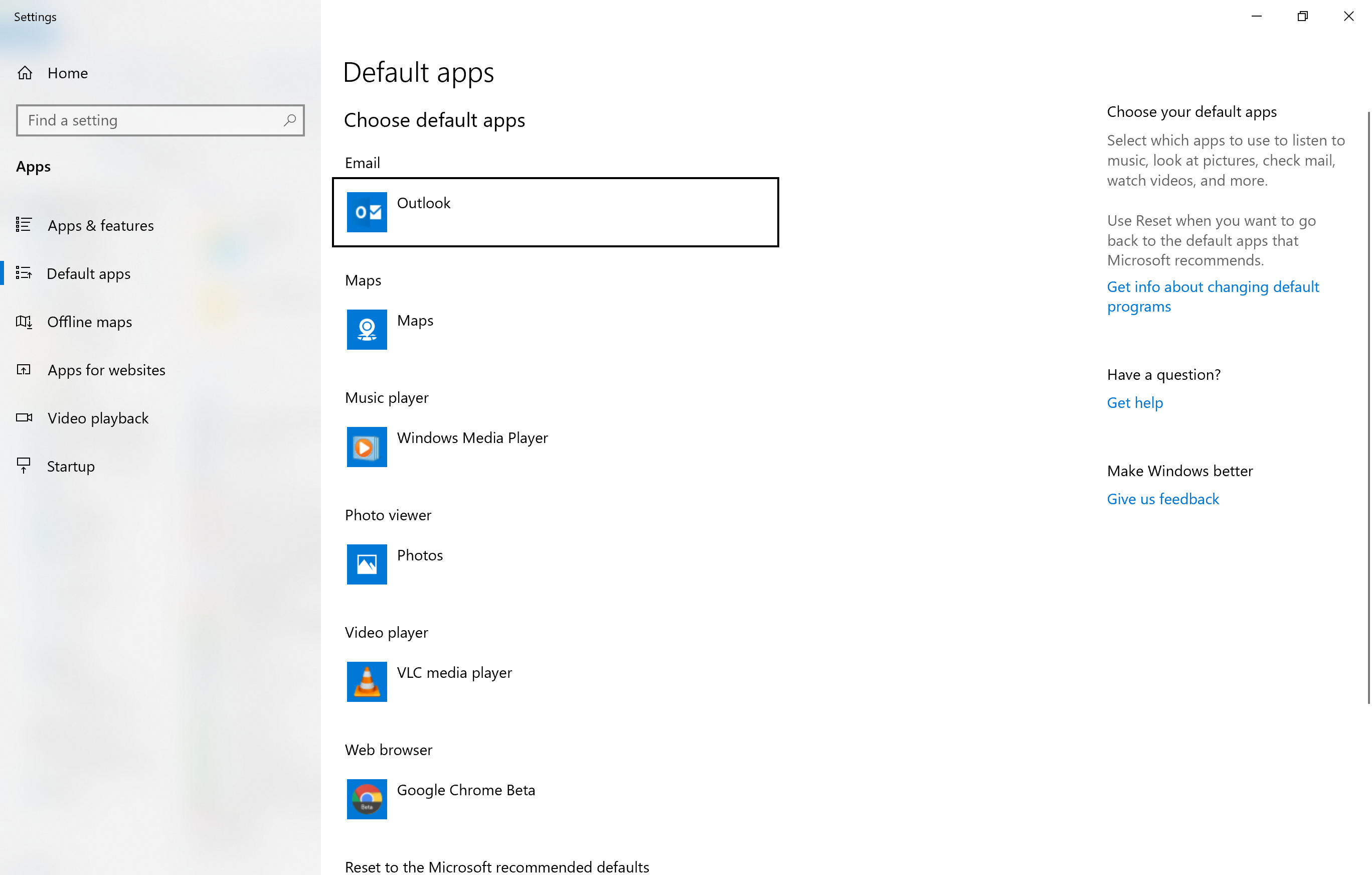
Task: Click the 'Make Windows better' heading
Action: (x=1179, y=471)
